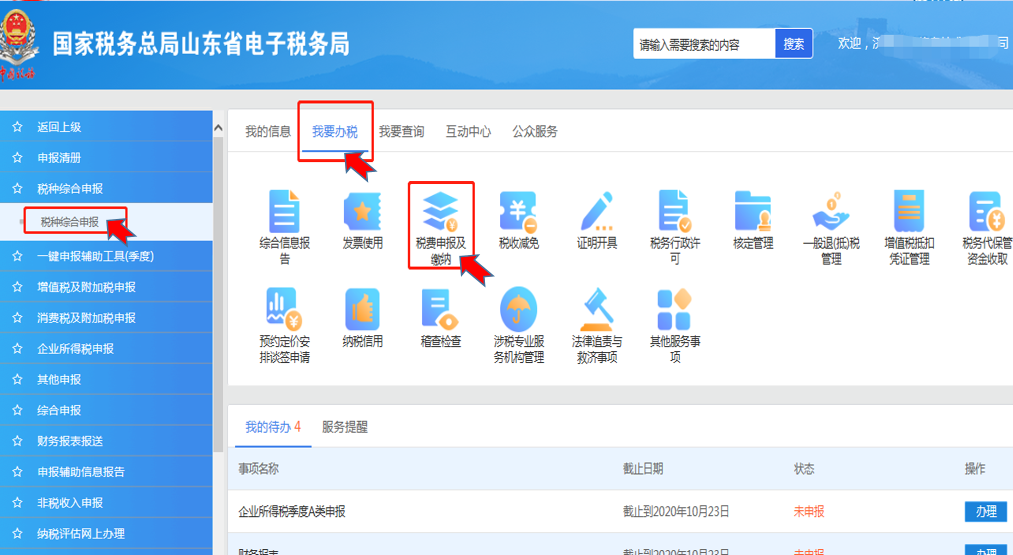
Task: Switch to the 互动中心 tab
Action: coord(468,132)
